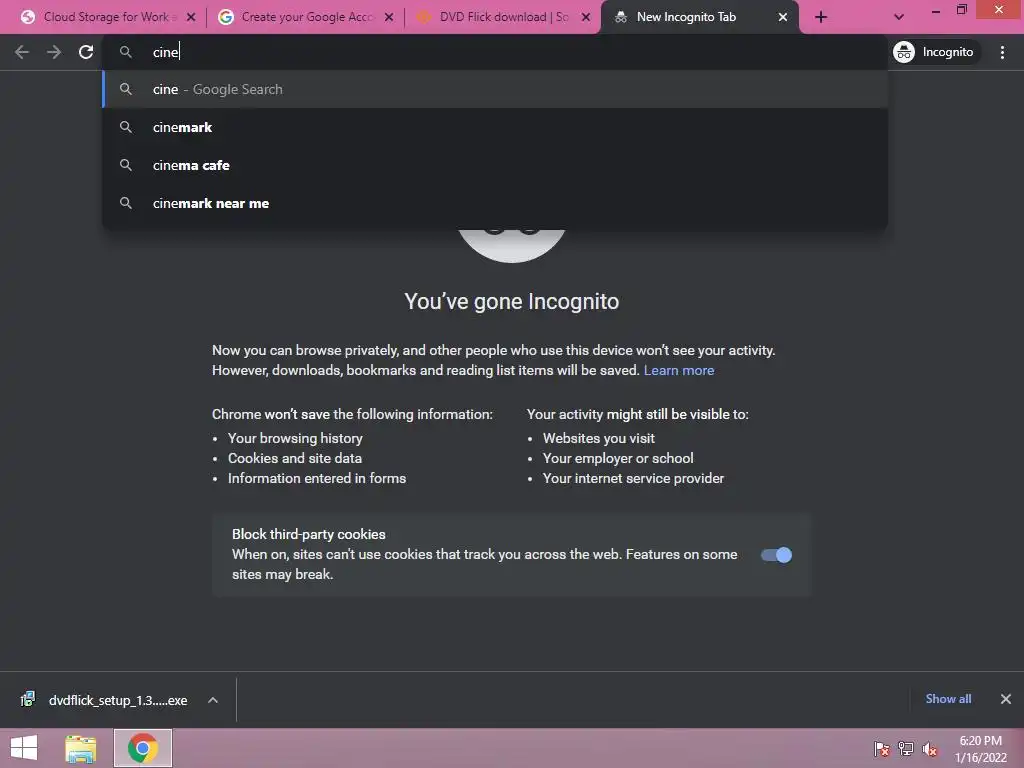Open the Chrome three-dot menu

1002,52
